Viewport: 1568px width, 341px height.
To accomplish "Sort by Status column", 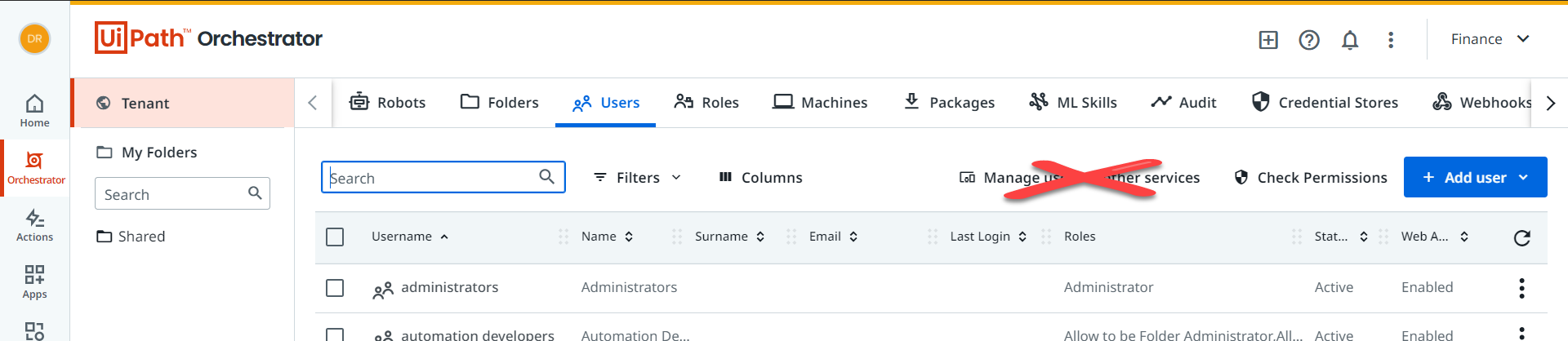I will [1342, 237].
